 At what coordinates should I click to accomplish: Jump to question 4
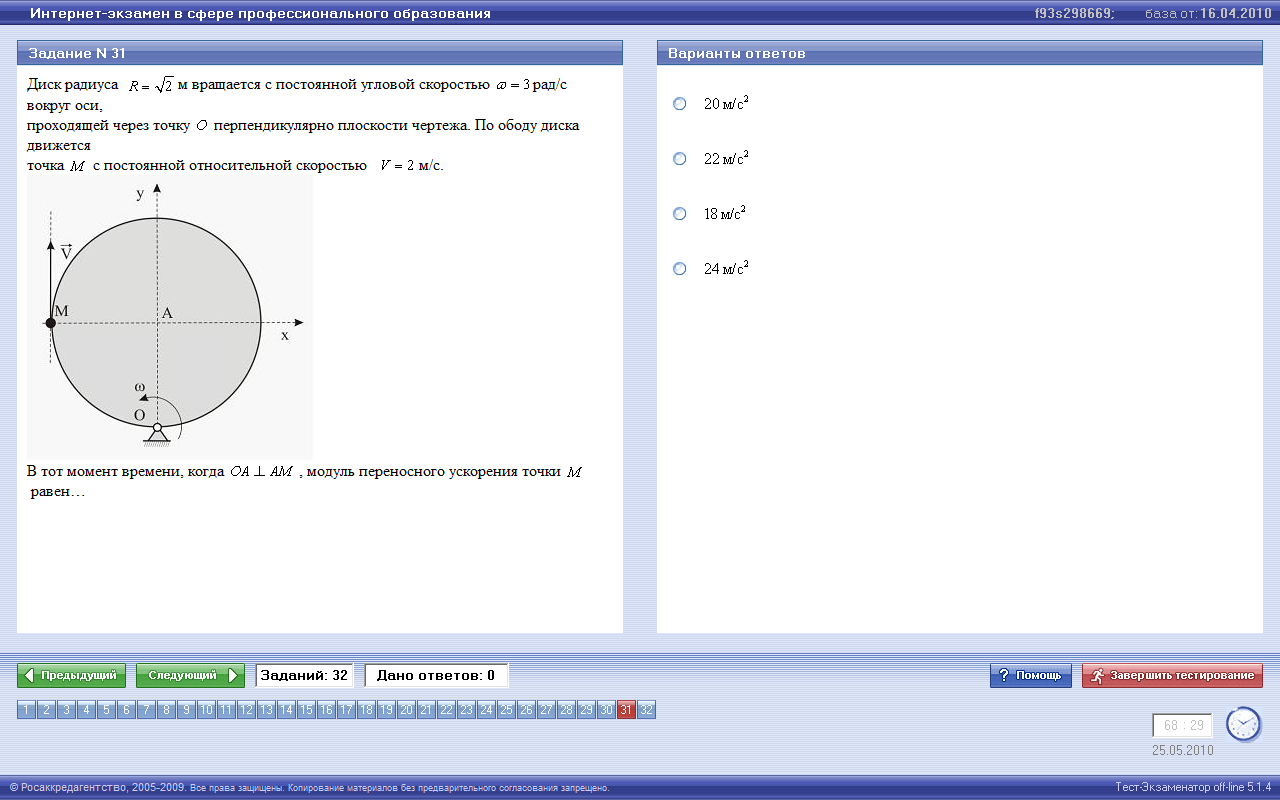click(87, 710)
